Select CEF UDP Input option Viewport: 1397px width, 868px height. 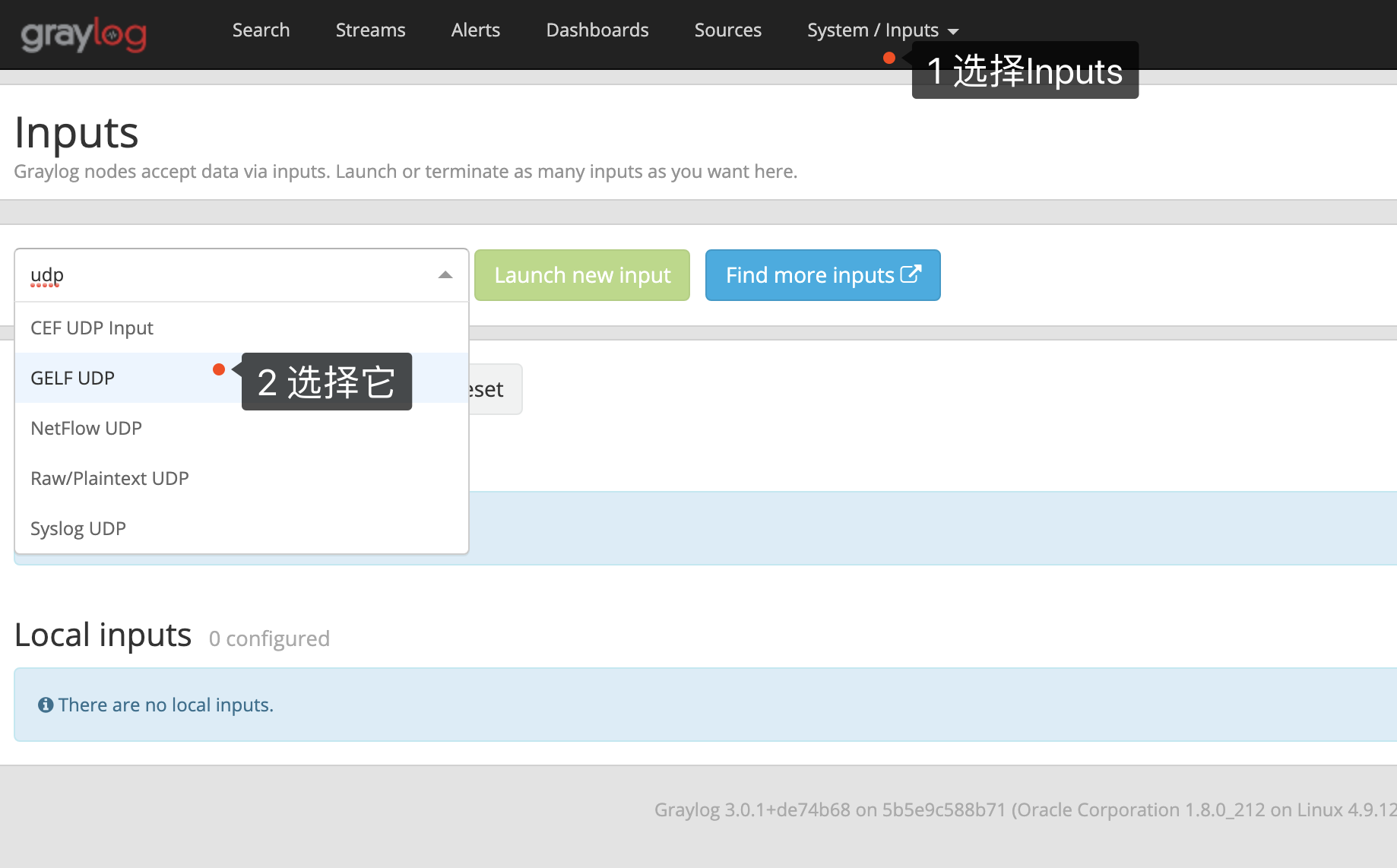[242, 328]
